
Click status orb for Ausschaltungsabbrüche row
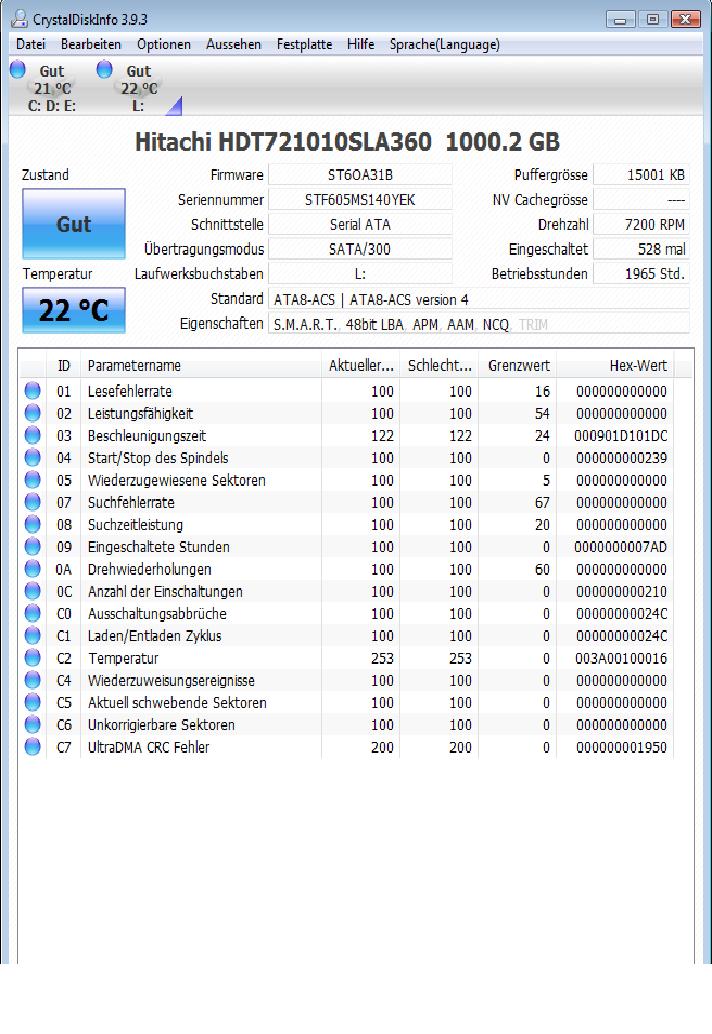point(32,613)
